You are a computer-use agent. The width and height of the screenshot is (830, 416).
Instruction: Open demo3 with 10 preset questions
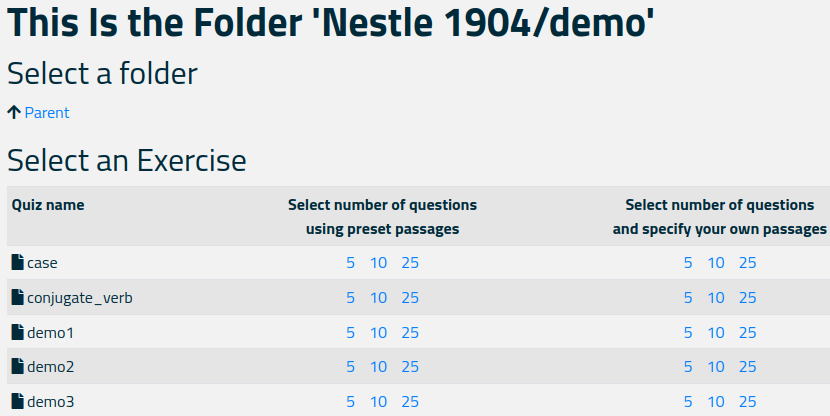(378, 401)
